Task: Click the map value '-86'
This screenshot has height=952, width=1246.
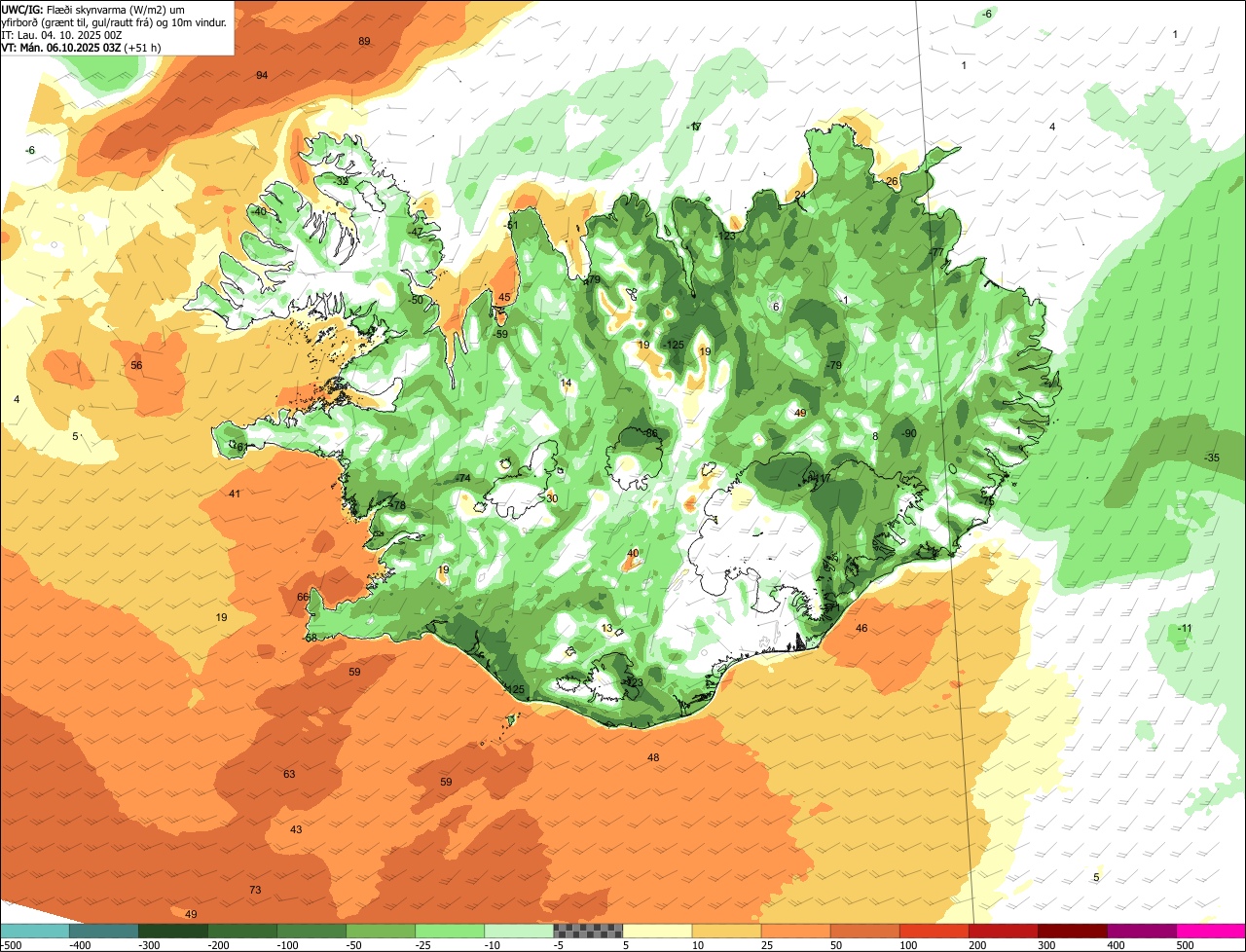Action: [649, 433]
